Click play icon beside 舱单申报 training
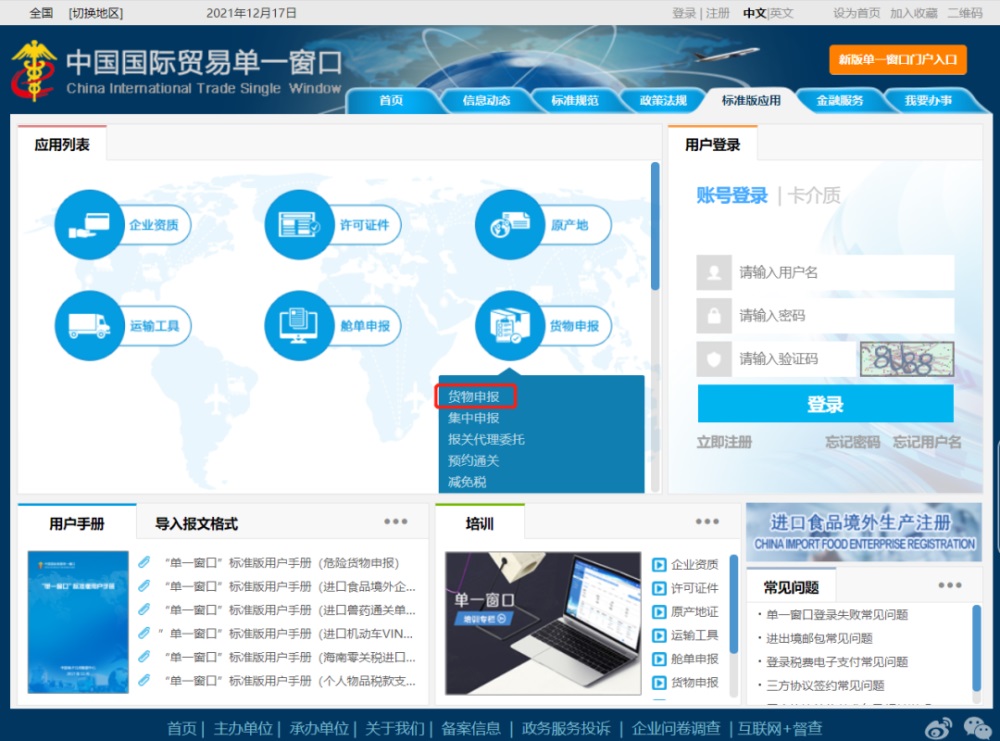Screen dimensions: 1000x741 659,659
